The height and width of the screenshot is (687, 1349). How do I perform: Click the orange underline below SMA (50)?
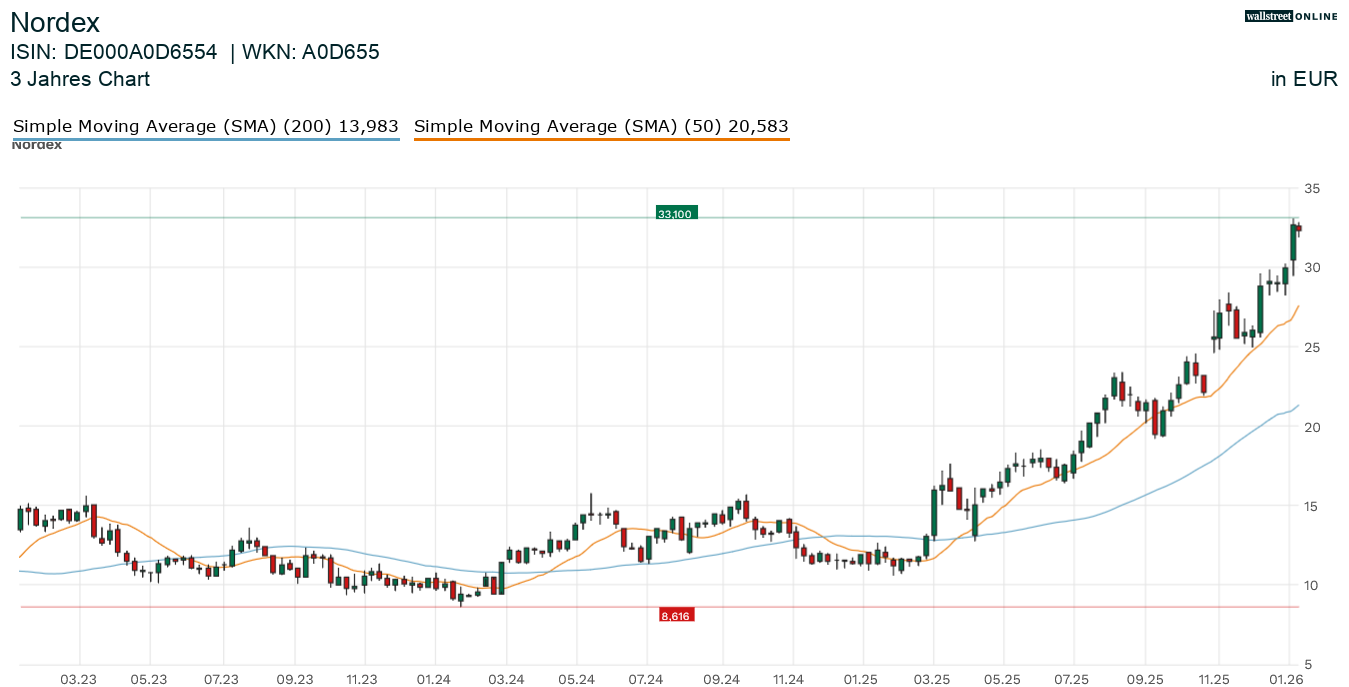pyautogui.click(x=601, y=139)
